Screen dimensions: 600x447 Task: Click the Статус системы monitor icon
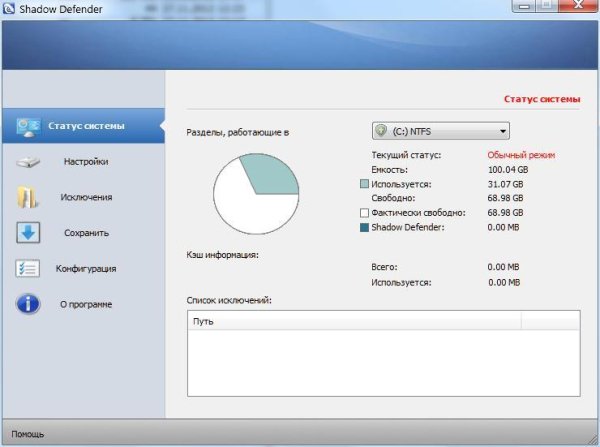(x=28, y=127)
